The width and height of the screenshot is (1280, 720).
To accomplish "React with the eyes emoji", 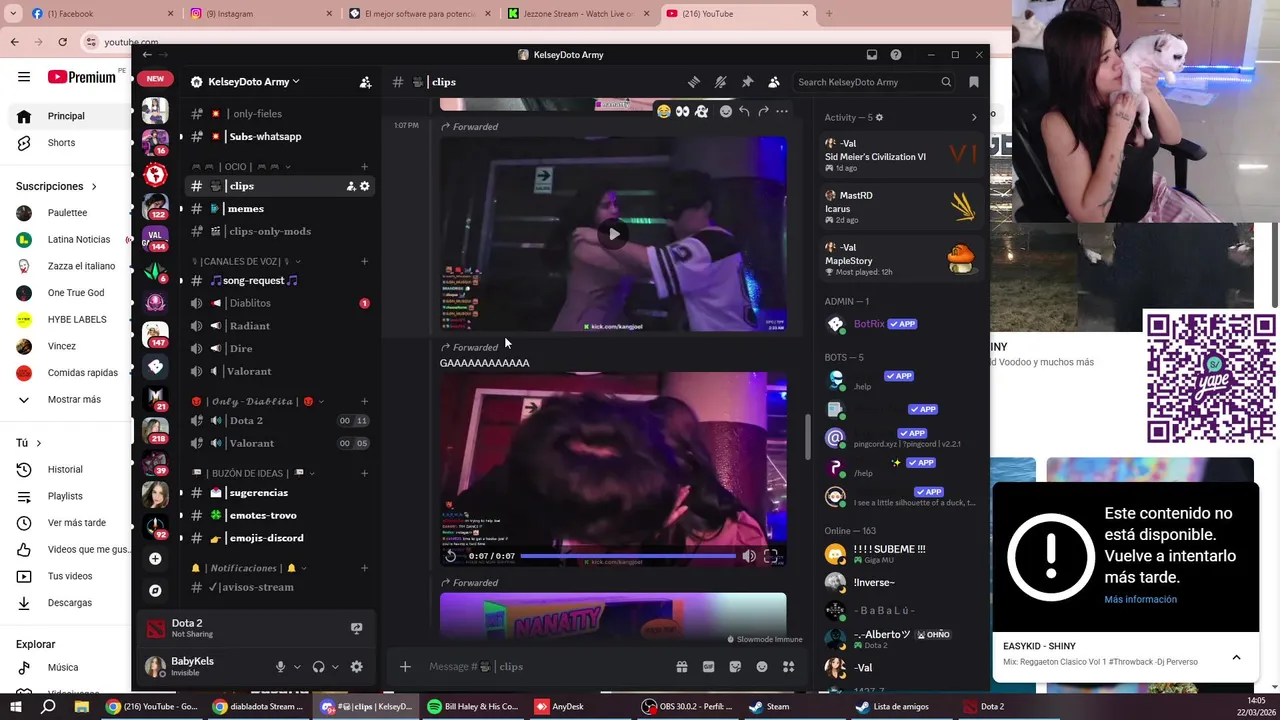I will 682,111.
